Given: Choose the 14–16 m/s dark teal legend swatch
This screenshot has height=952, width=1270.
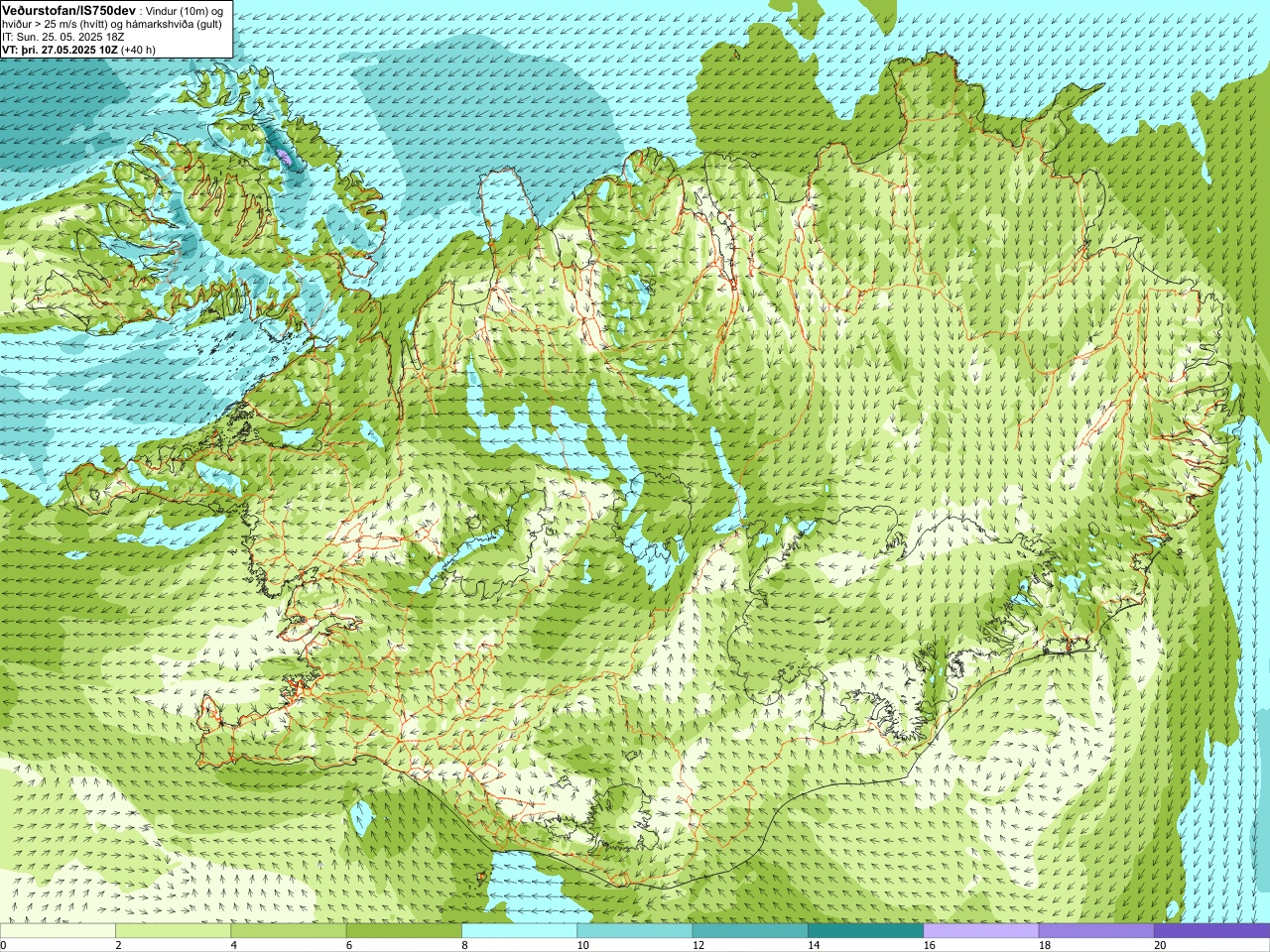Looking at the screenshot, I should coord(865,930).
